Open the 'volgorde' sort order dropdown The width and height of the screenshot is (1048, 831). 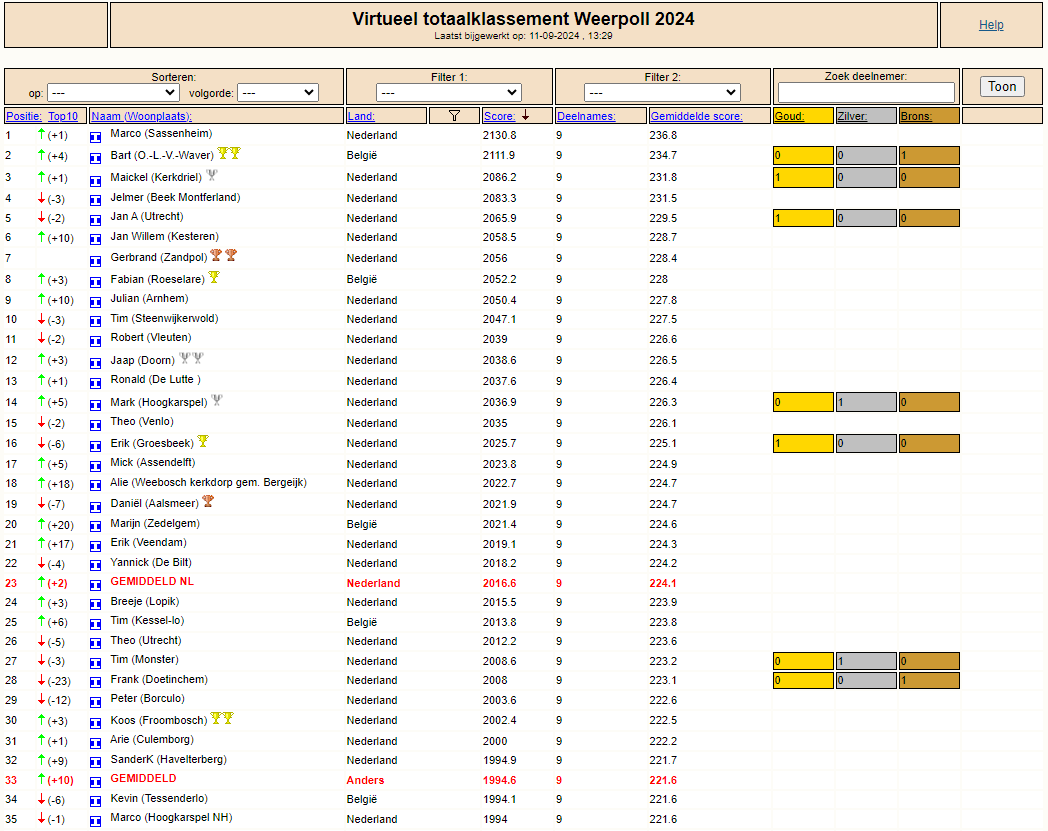tap(278, 92)
